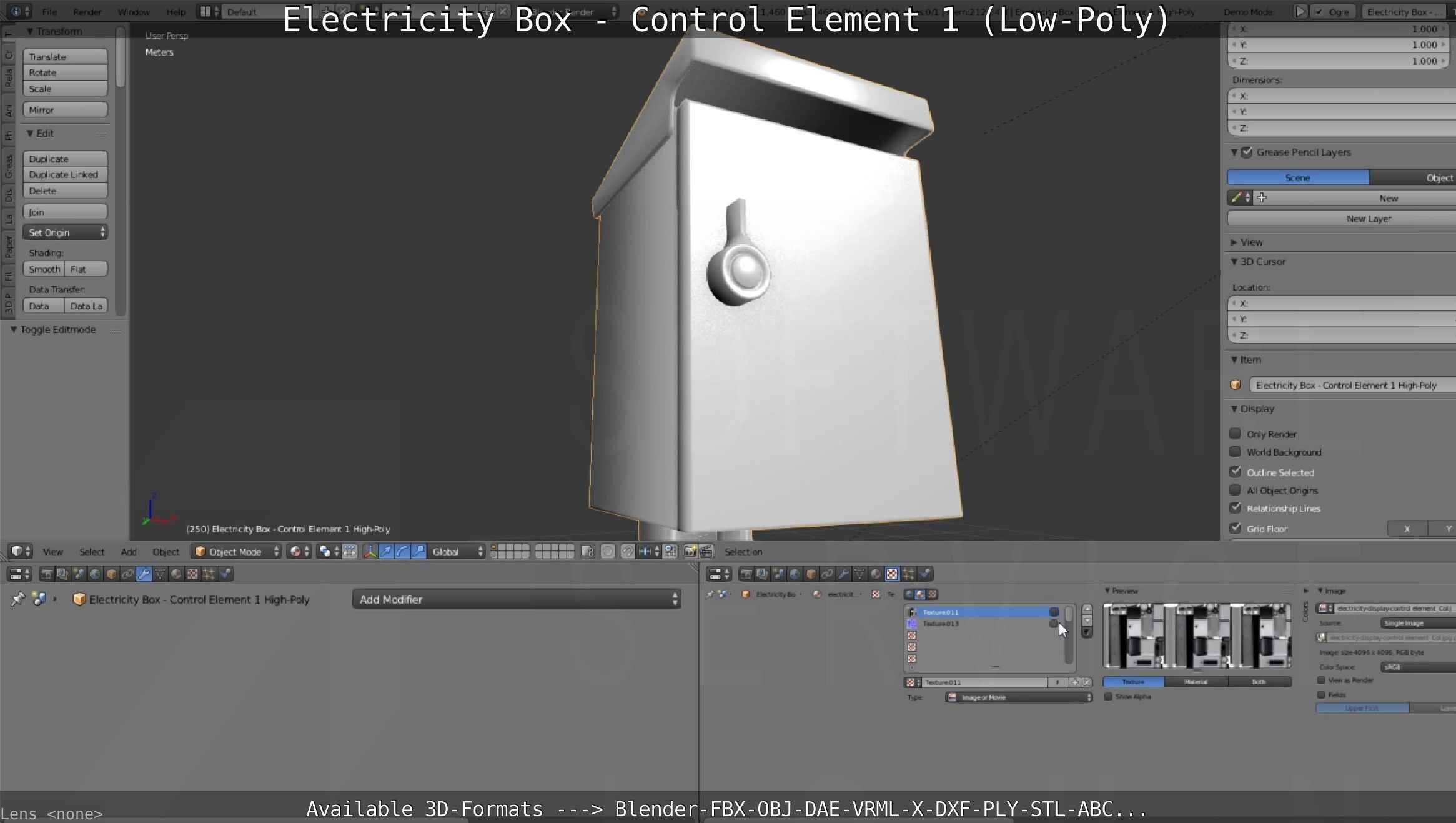
Task: Click the grease pencil plus add icon
Action: tap(1262, 197)
